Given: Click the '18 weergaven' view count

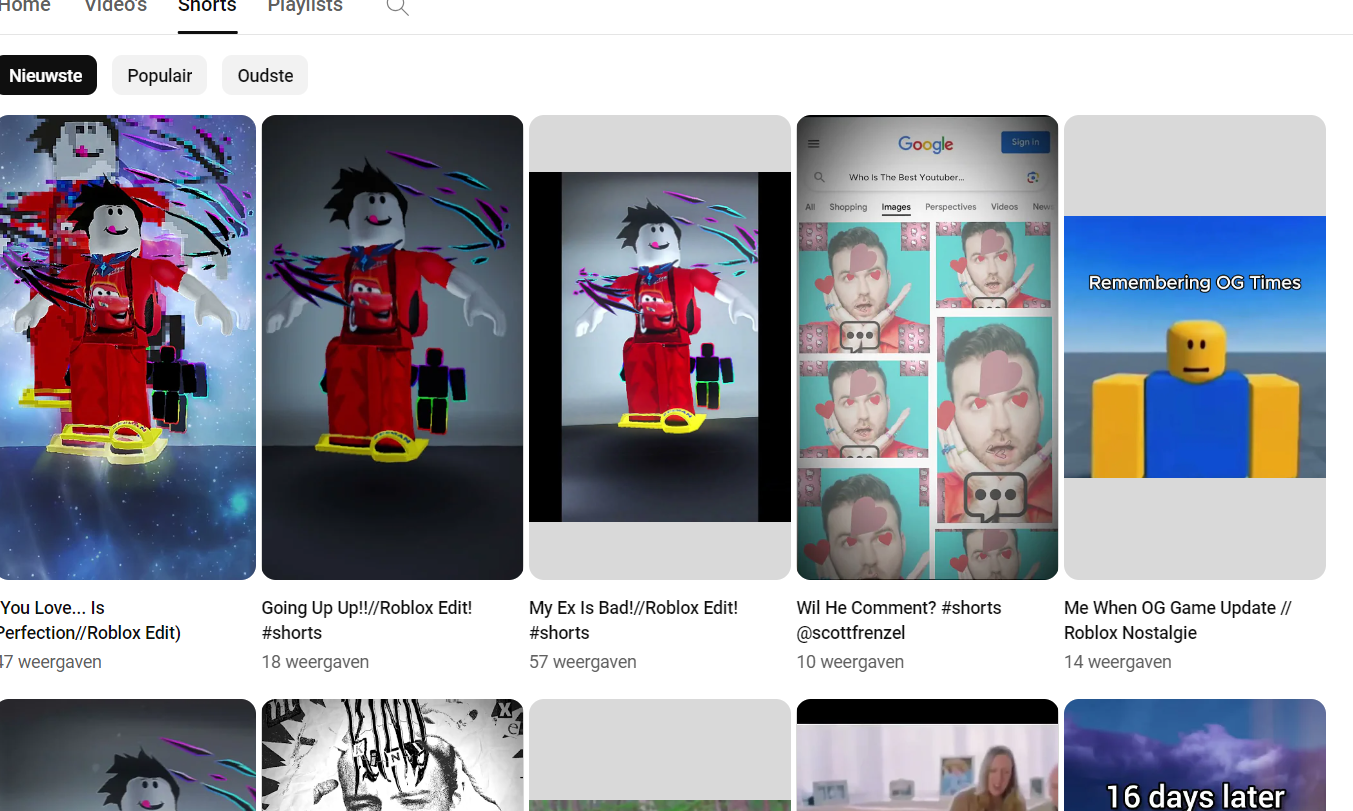Looking at the screenshot, I should coord(315,662).
